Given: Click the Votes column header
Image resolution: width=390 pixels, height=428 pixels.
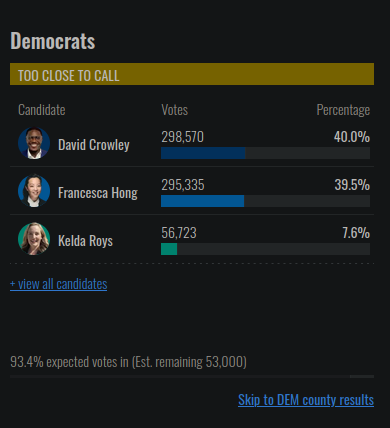Looking at the screenshot, I should coord(175,110).
